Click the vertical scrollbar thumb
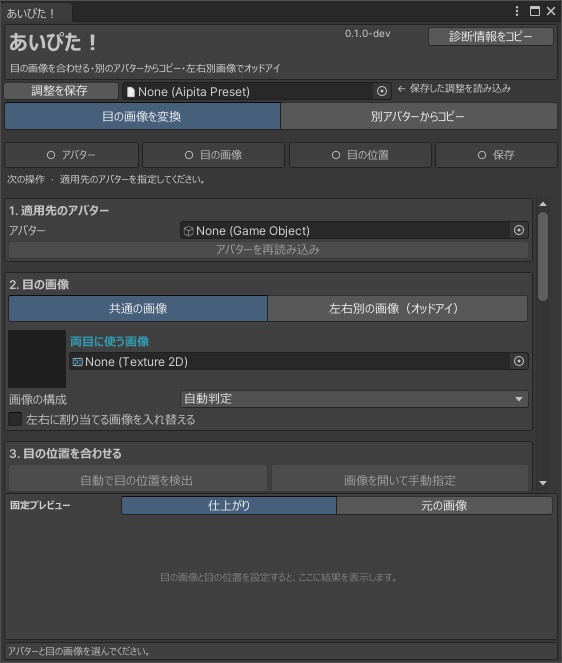This screenshot has width=562, height=663. (543, 257)
